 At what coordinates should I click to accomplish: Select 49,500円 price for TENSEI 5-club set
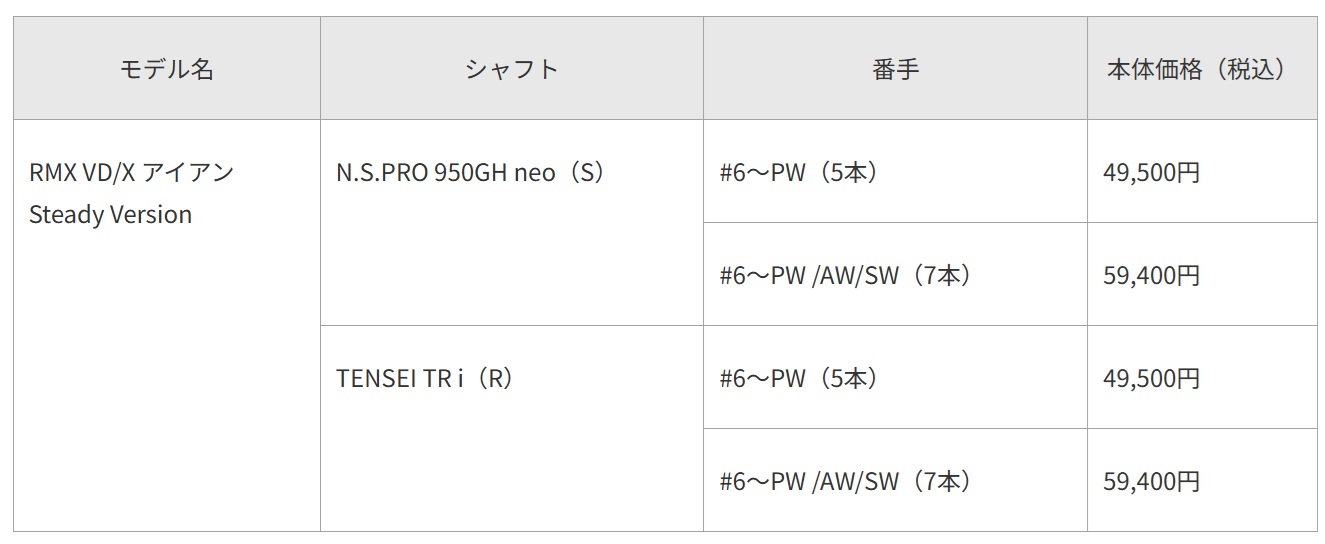pos(1151,379)
